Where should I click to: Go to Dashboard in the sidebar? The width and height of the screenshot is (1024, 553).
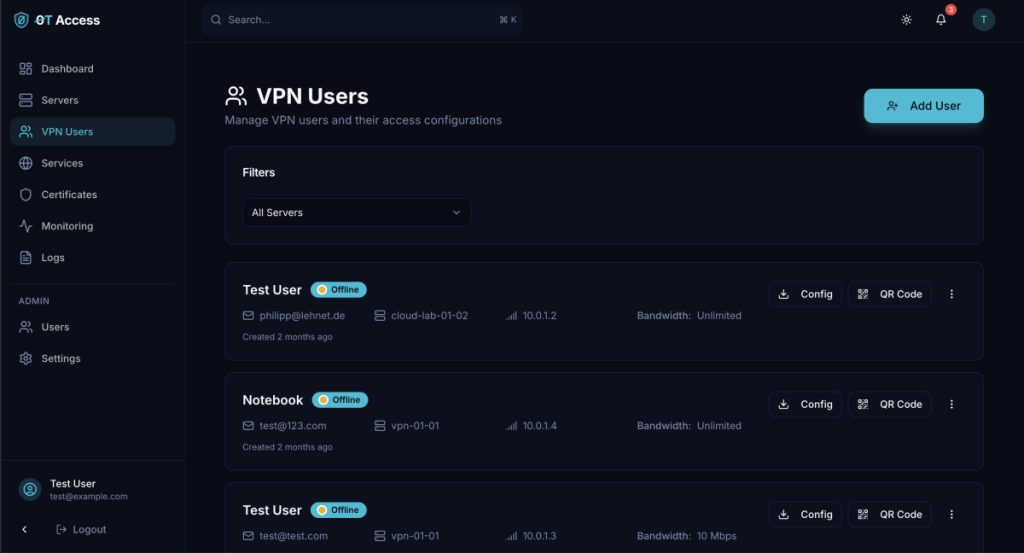tap(67, 69)
